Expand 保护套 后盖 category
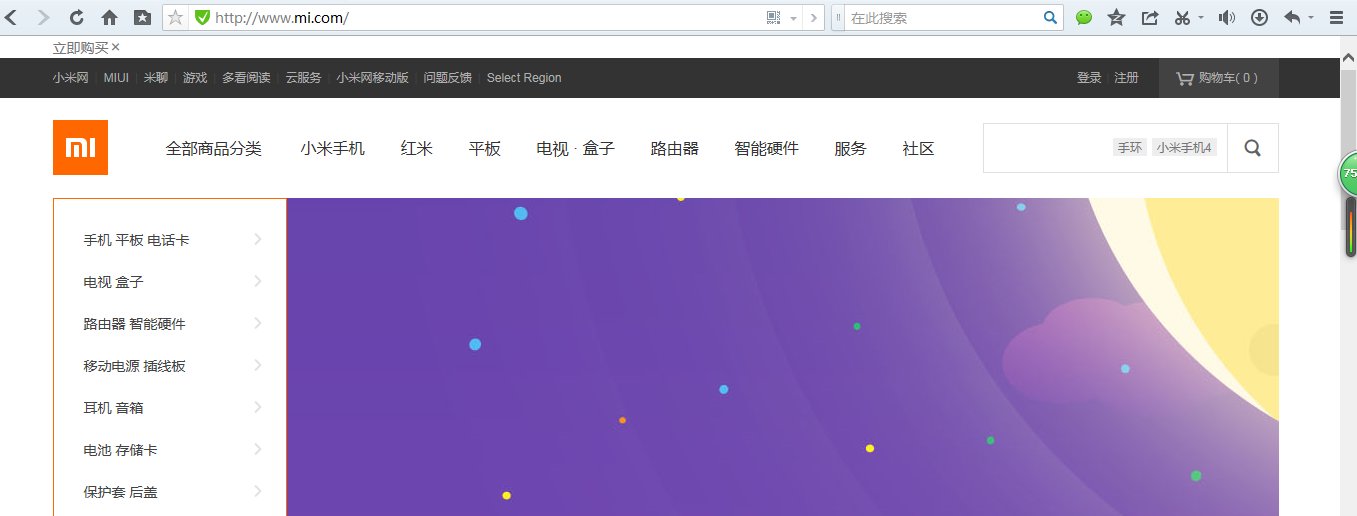This screenshot has width=1357, height=516. click(x=170, y=492)
